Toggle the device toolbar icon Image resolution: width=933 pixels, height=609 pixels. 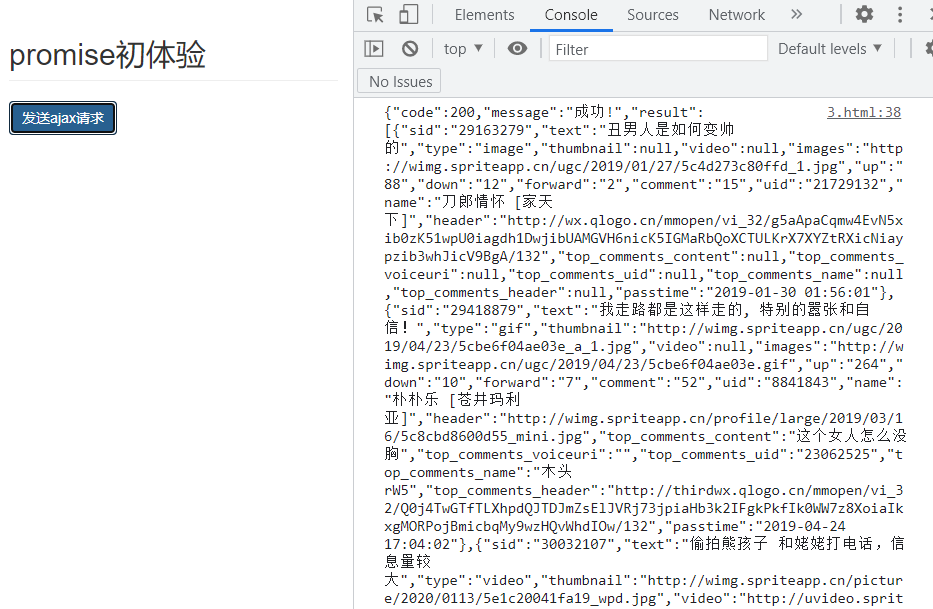(408, 15)
